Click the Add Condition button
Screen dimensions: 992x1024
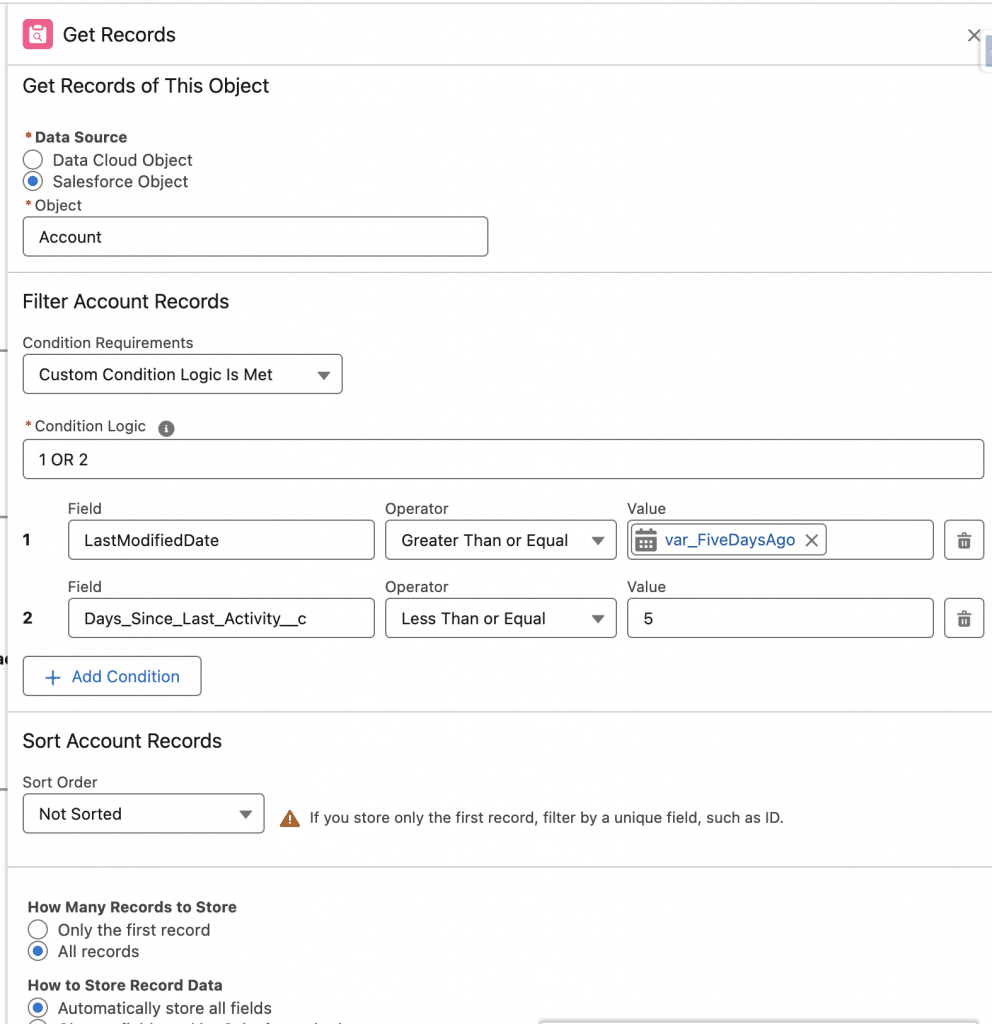(112, 677)
